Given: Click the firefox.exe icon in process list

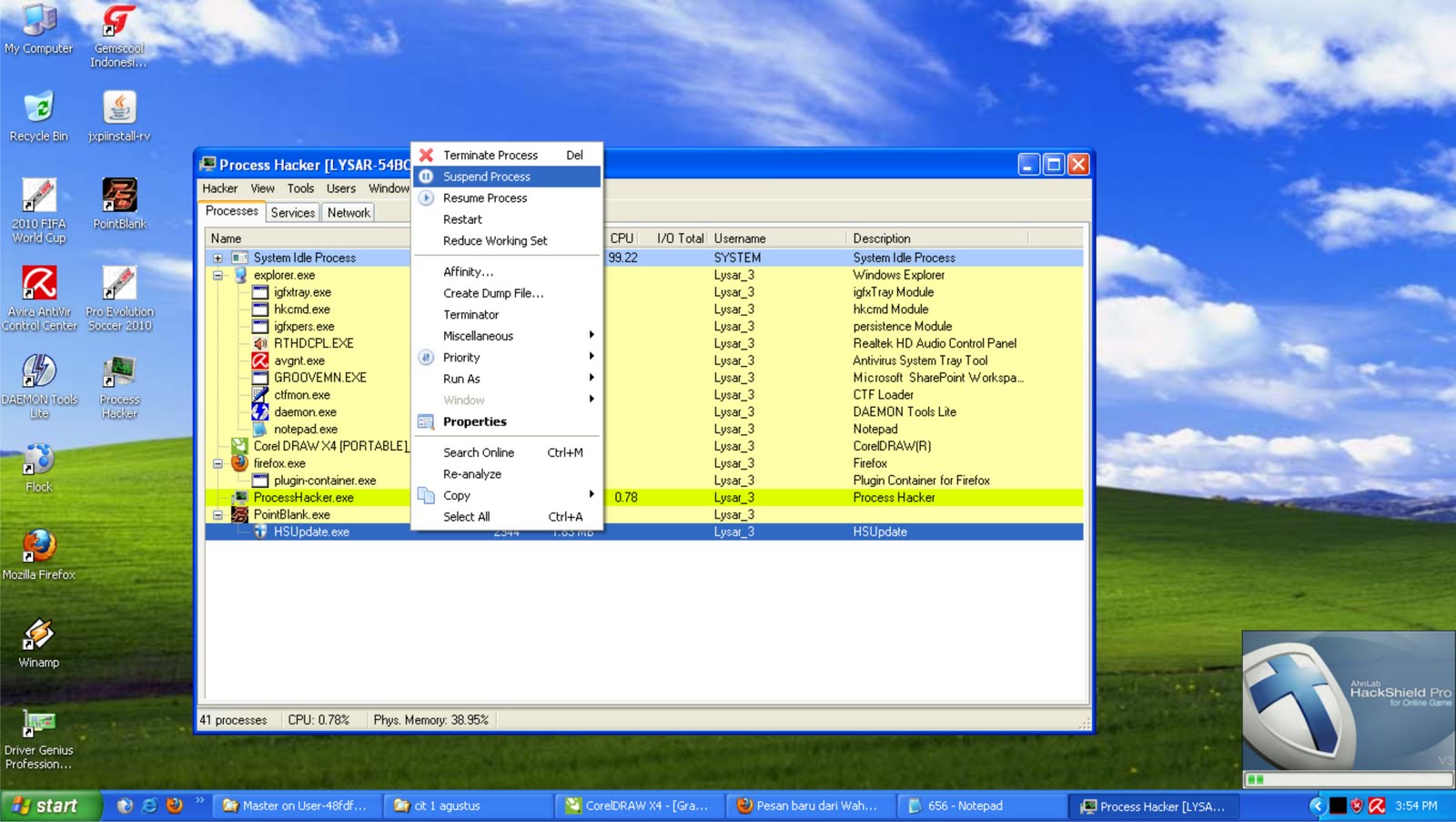Looking at the screenshot, I should pos(239,462).
